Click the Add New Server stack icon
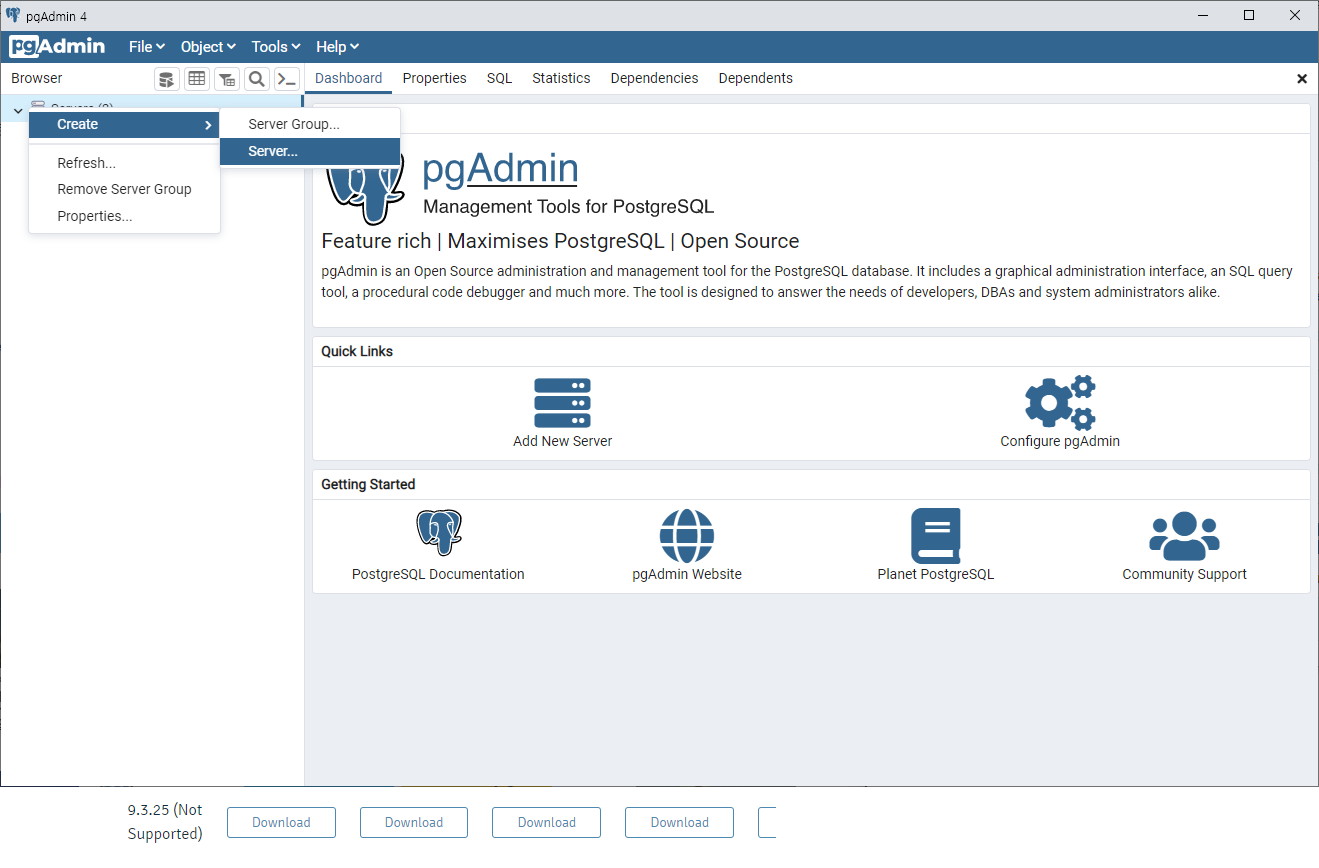 [562, 403]
